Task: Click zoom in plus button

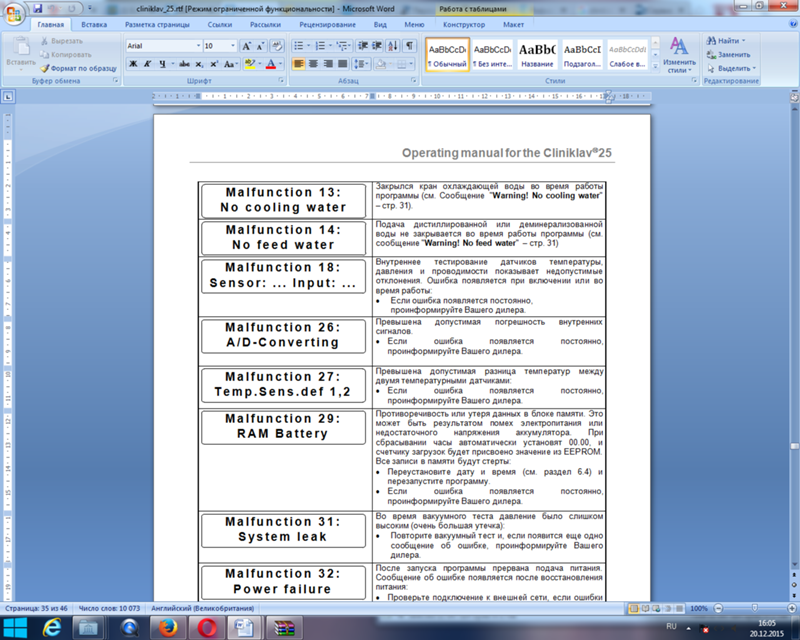Action: tap(792, 608)
